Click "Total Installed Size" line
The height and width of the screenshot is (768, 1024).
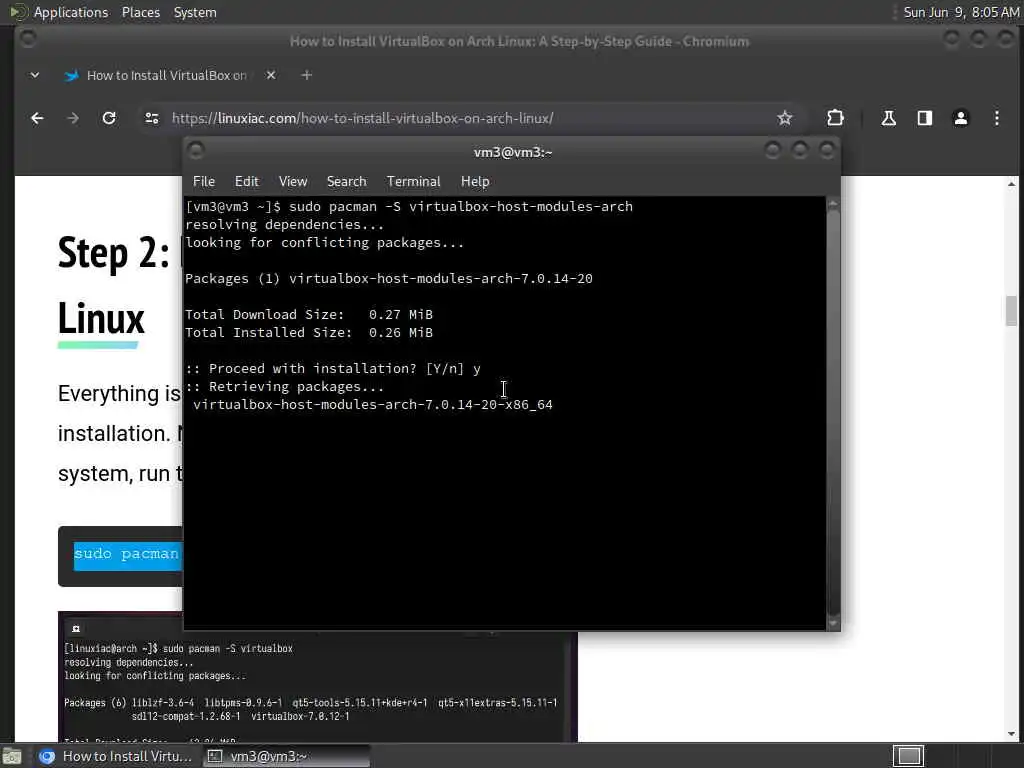309,333
